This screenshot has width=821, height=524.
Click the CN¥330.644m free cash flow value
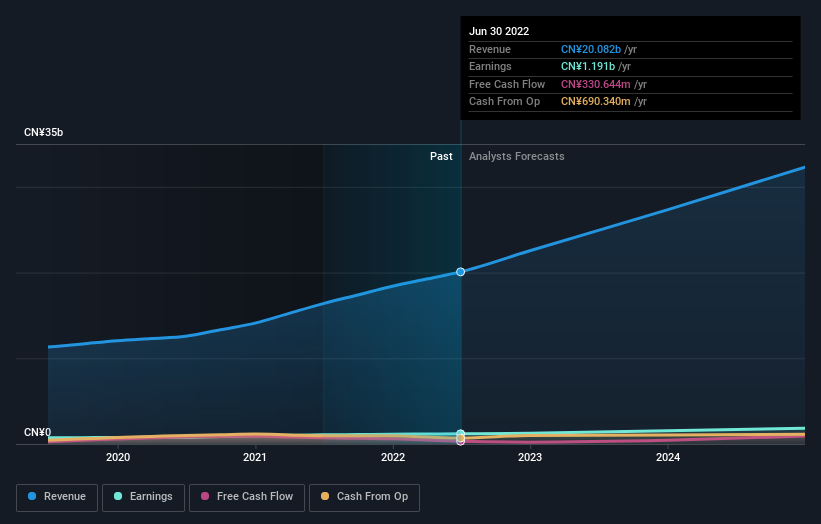click(596, 84)
